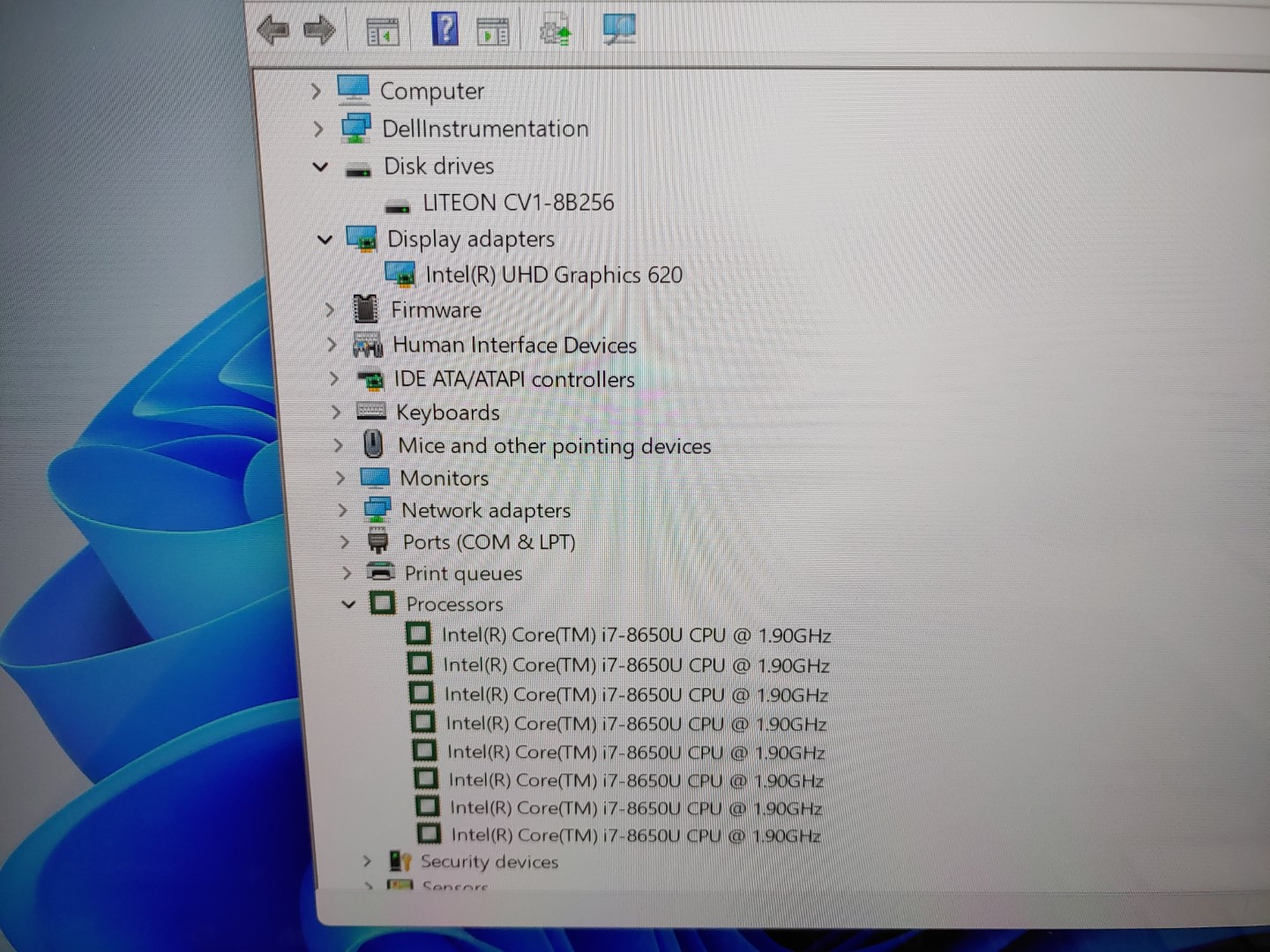
Task: Click the Monitors category icon
Action: [375, 478]
